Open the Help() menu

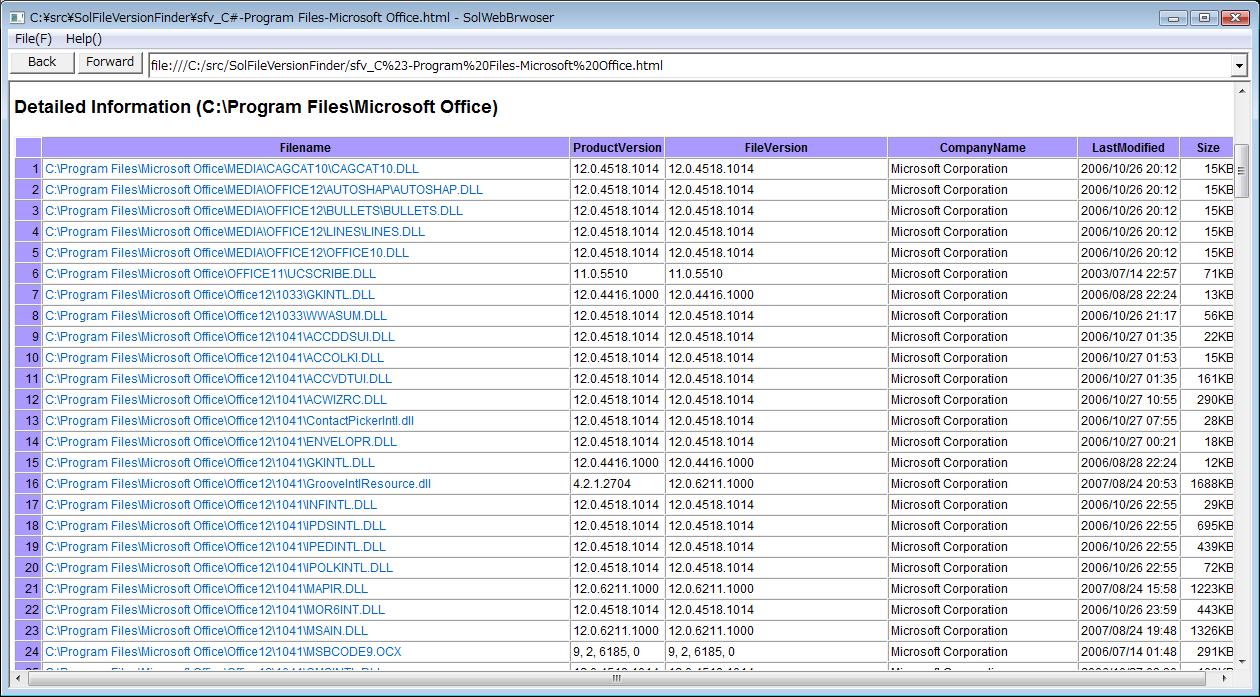(x=84, y=39)
